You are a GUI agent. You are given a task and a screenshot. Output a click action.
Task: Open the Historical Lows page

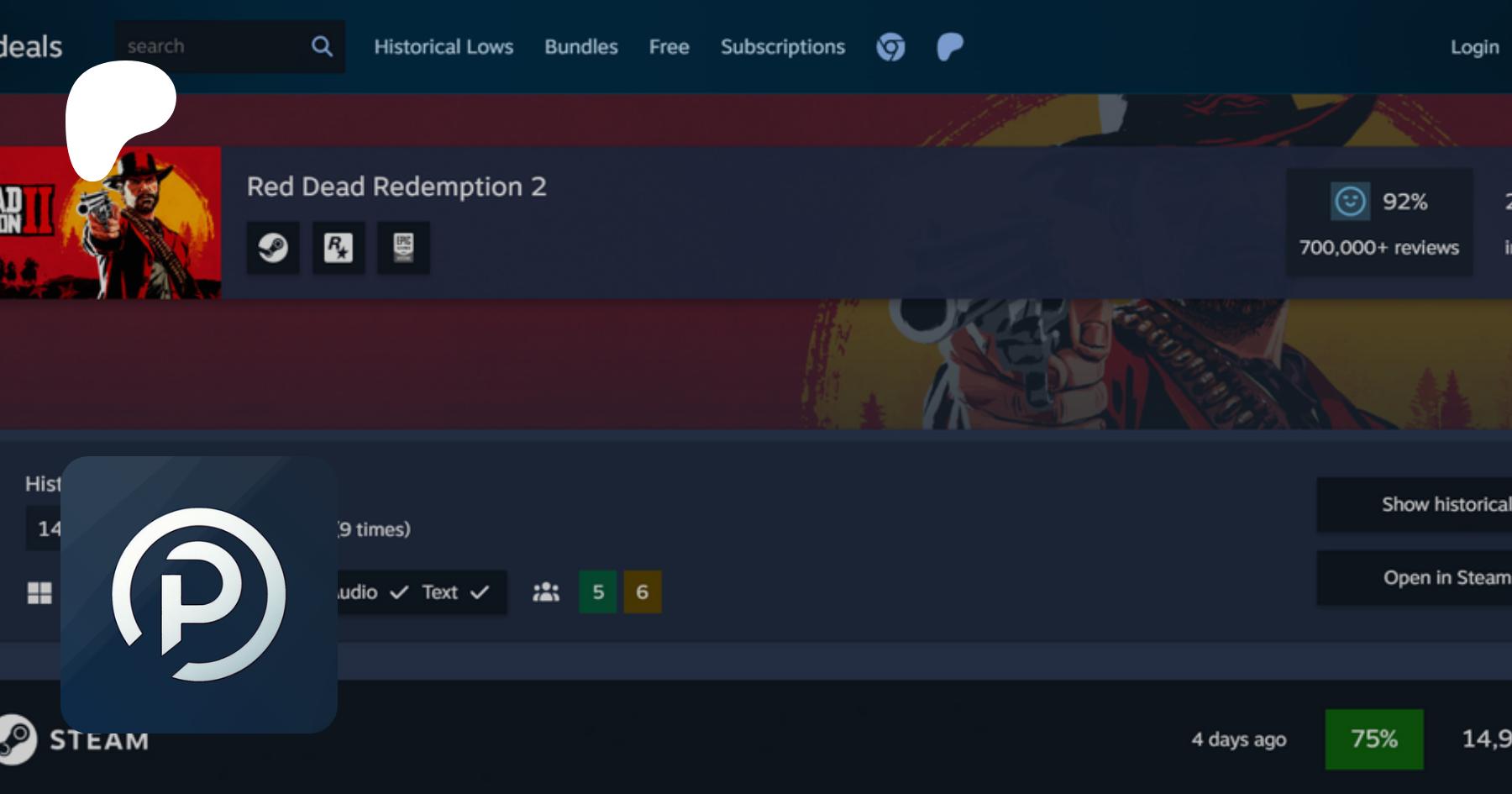444,47
